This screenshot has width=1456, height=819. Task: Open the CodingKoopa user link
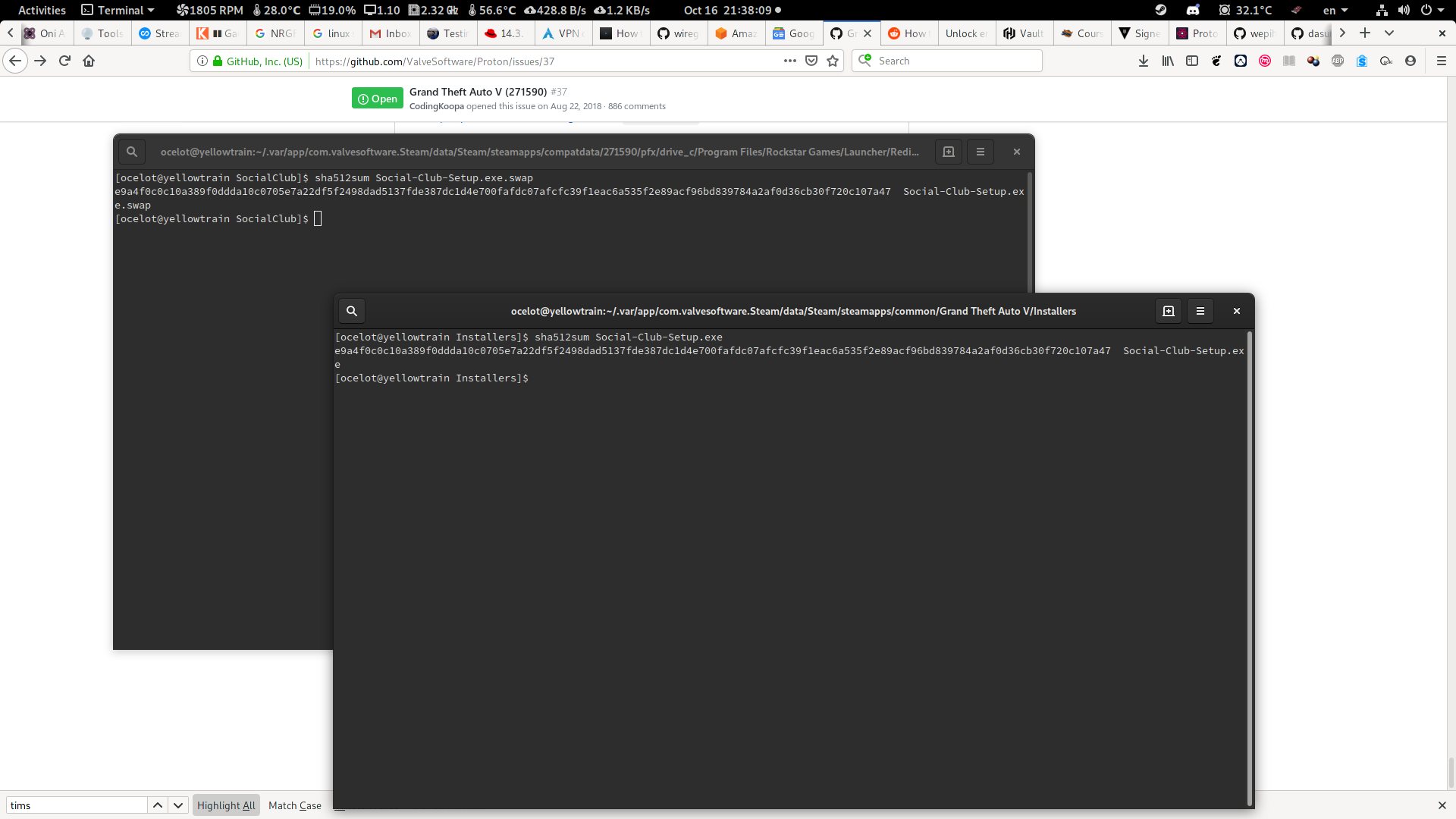pos(437,106)
